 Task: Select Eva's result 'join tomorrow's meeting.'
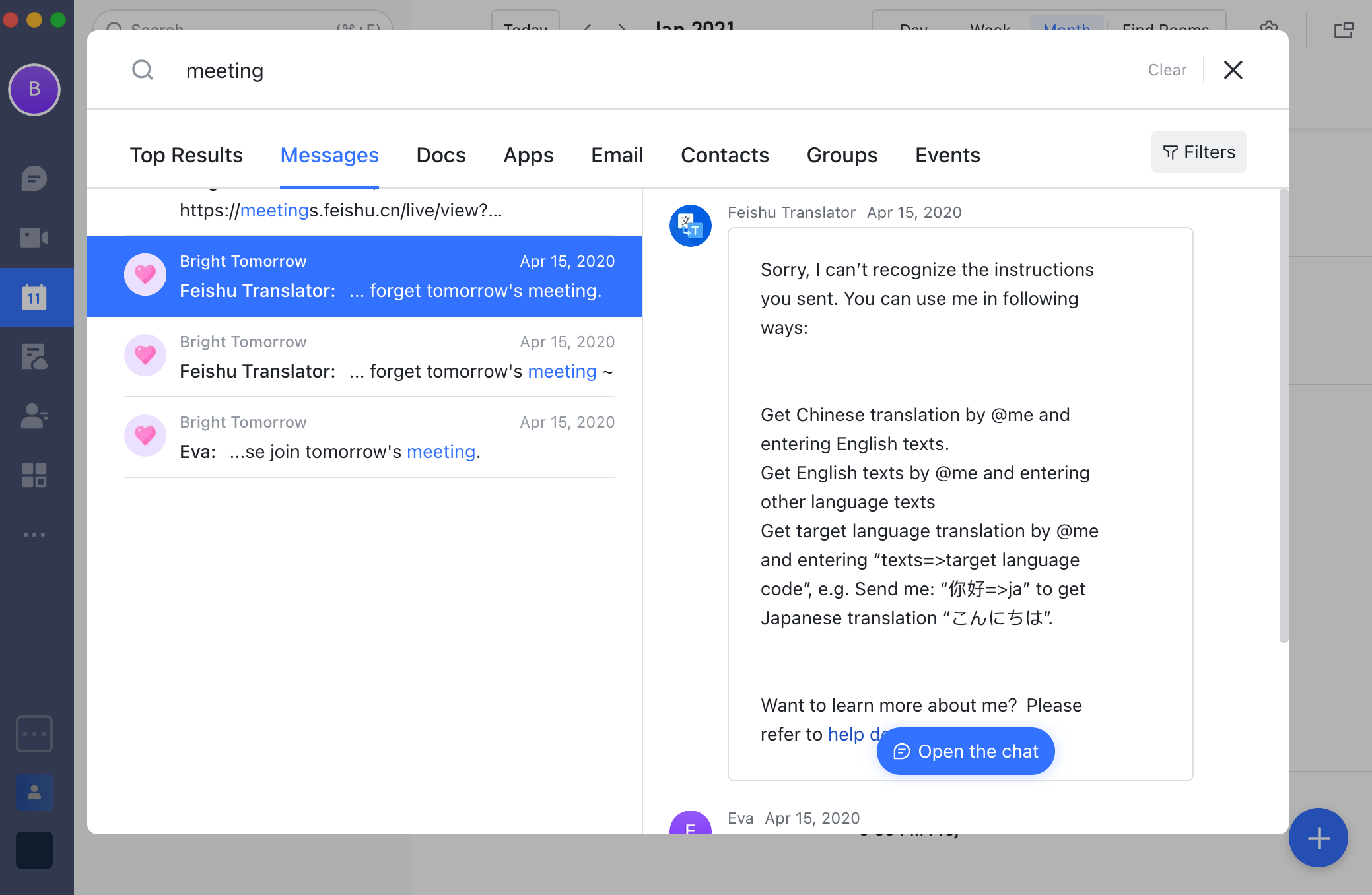[x=364, y=438]
